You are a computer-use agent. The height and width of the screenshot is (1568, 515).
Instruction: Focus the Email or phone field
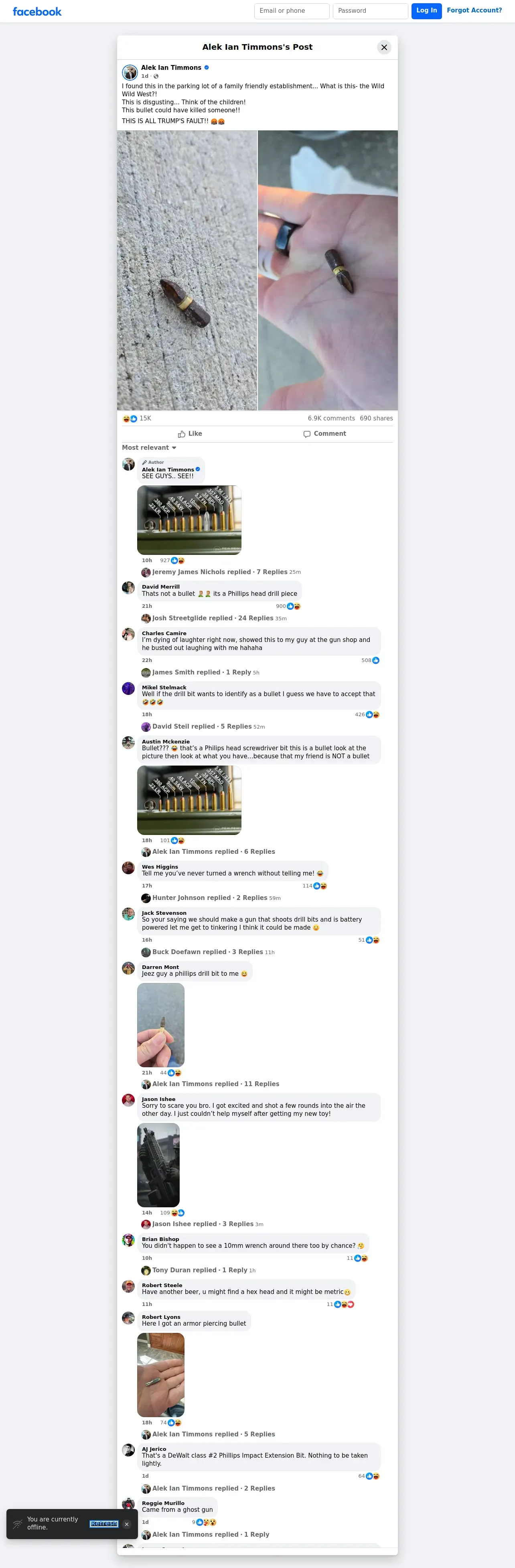(292, 11)
